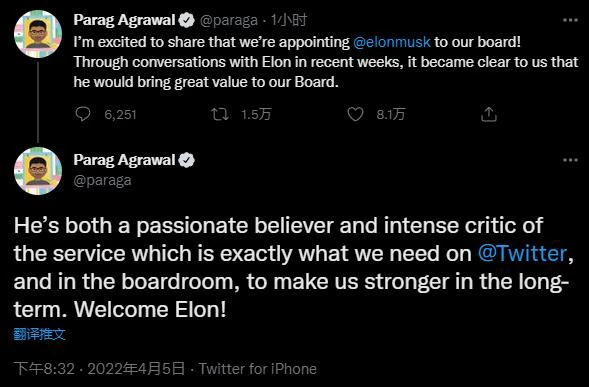
Task: Open the three-dot menu on first tweet
Action: (x=570, y=20)
